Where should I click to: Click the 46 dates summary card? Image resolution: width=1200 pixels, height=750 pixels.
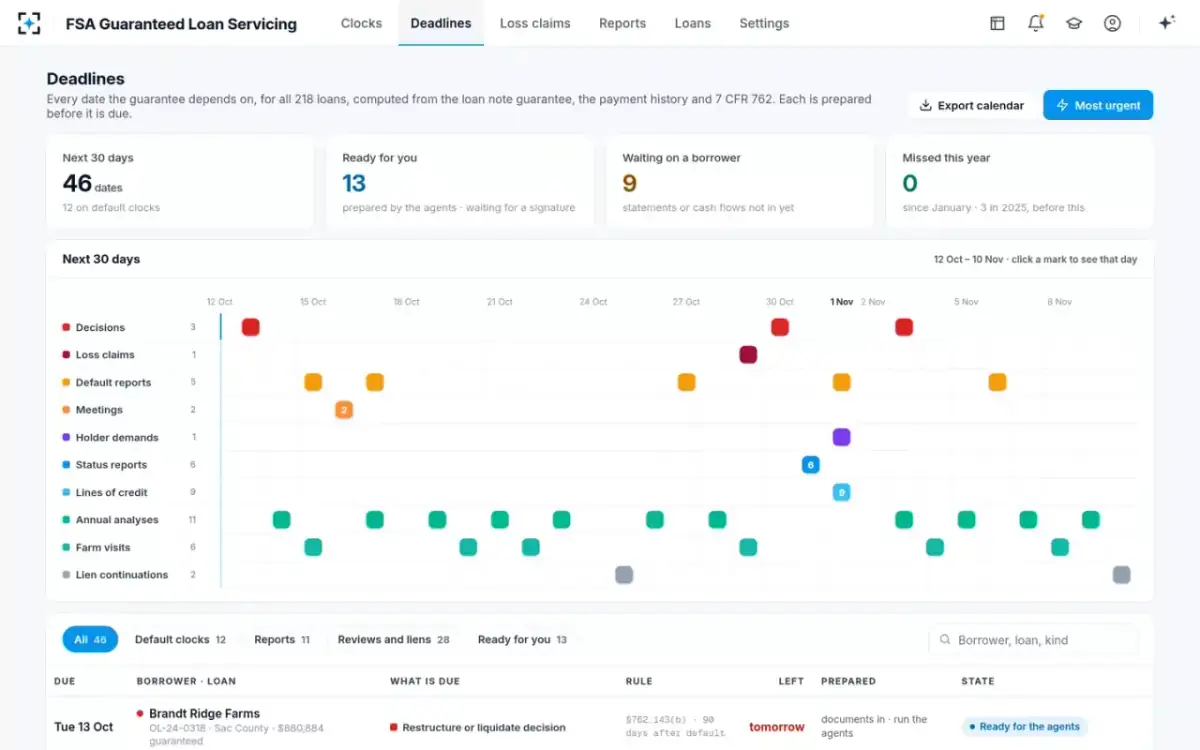click(180, 183)
